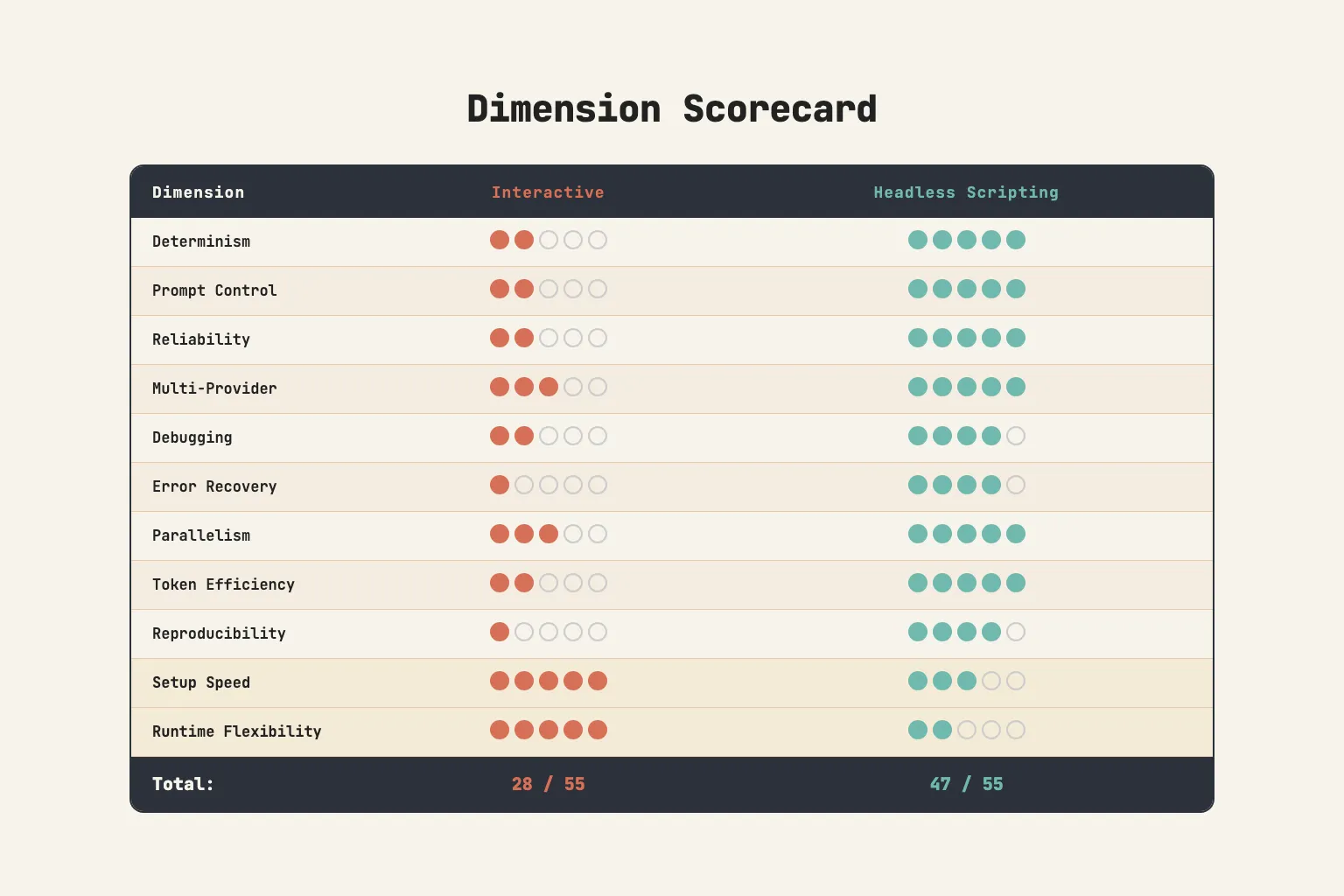Viewport: 1344px width, 896px height.
Task: Click the empty fifth Debugging dot under Headless
Action: pyautogui.click(x=1015, y=436)
